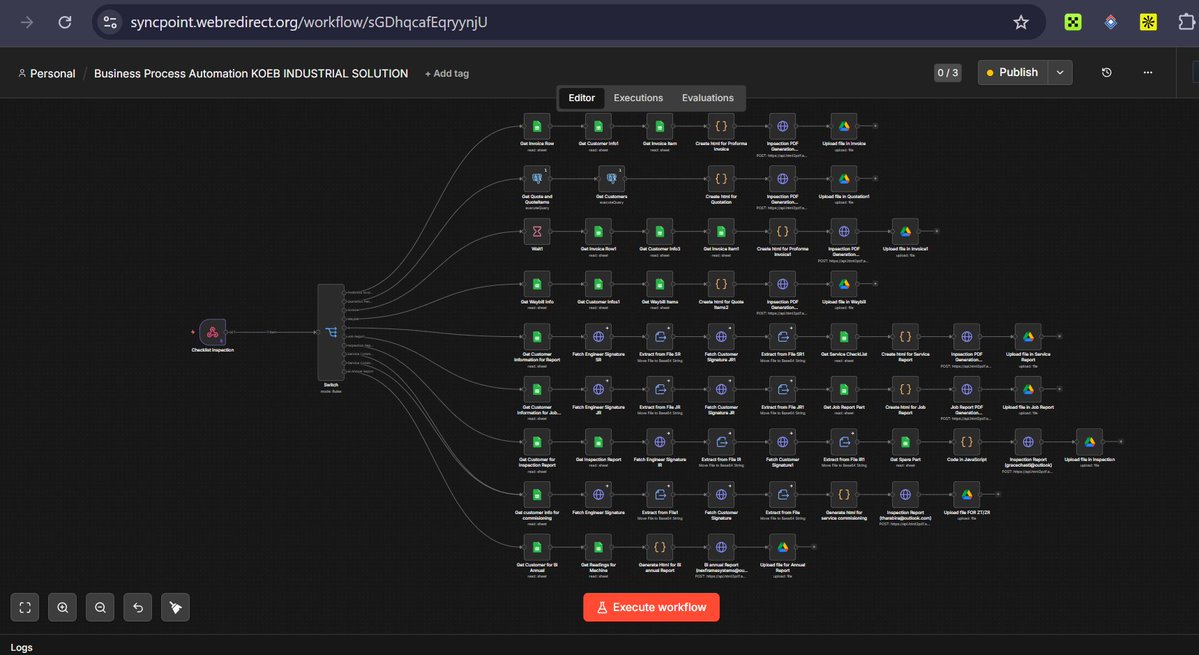Viewport: 1199px width, 655px height.
Task: Select Extract from File JR node
Action: coord(659,390)
